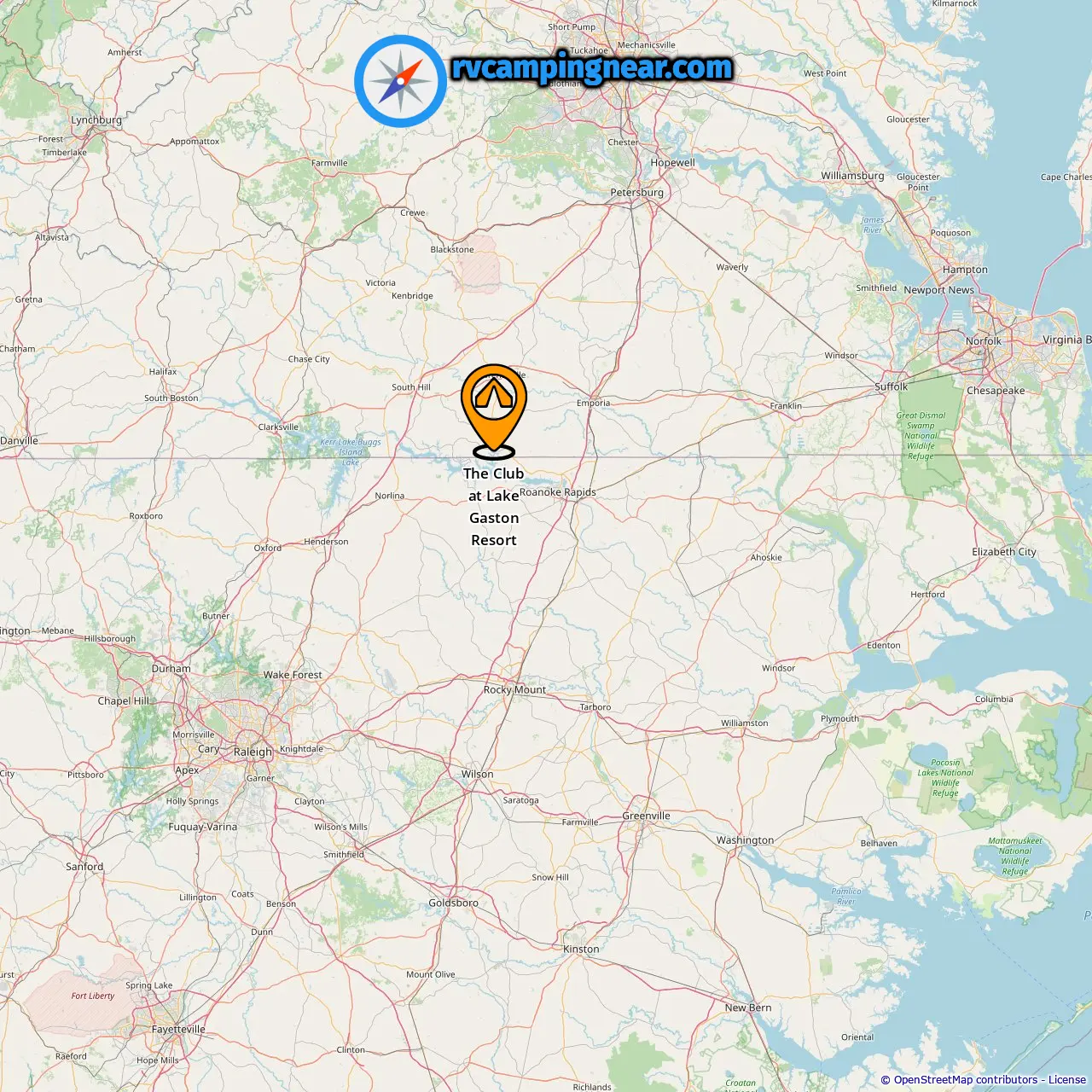Click the Petersburg city label
The height and width of the screenshot is (1092, 1092).
[x=636, y=193]
